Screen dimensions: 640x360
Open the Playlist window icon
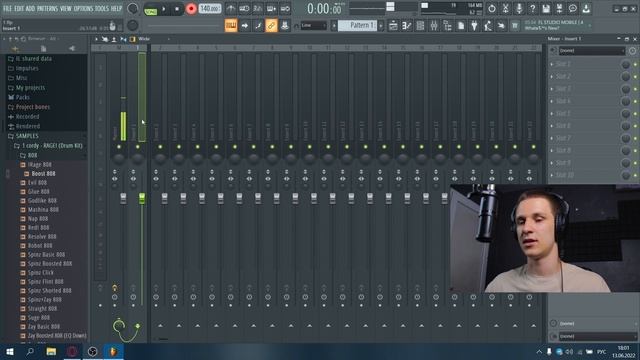pyautogui.click(x=393, y=26)
